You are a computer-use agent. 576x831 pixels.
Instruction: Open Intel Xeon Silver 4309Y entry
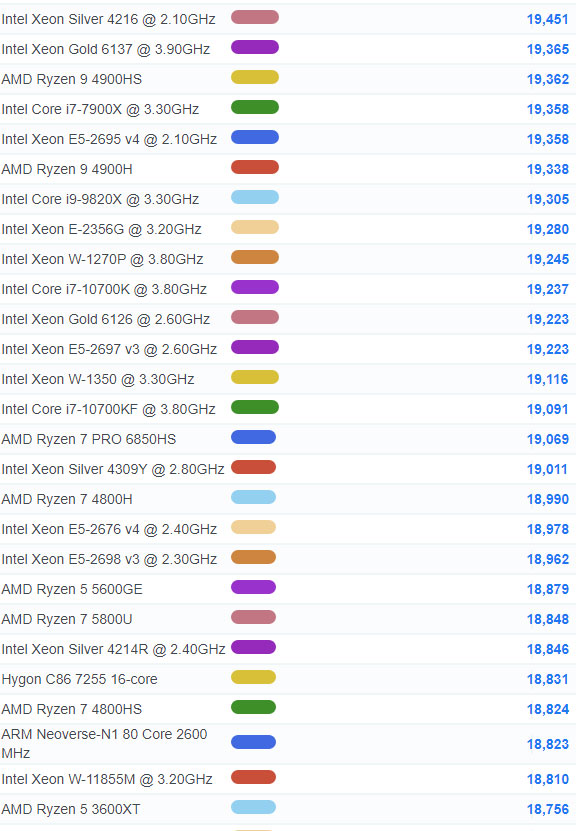coord(113,470)
